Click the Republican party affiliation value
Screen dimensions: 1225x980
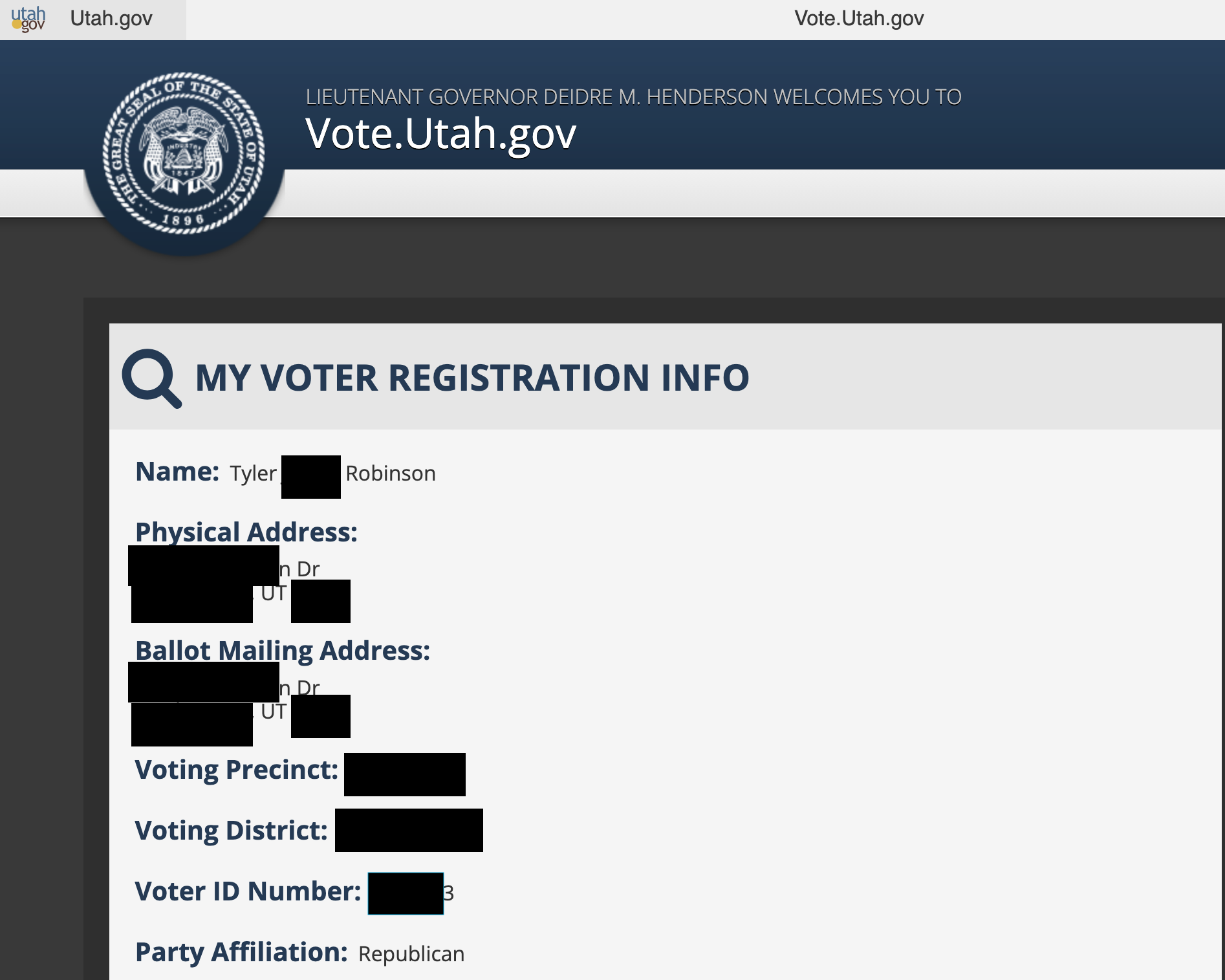coord(411,954)
